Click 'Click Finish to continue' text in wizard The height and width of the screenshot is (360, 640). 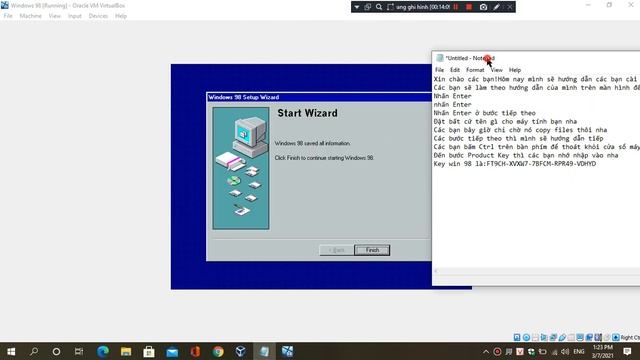tap(324, 158)
